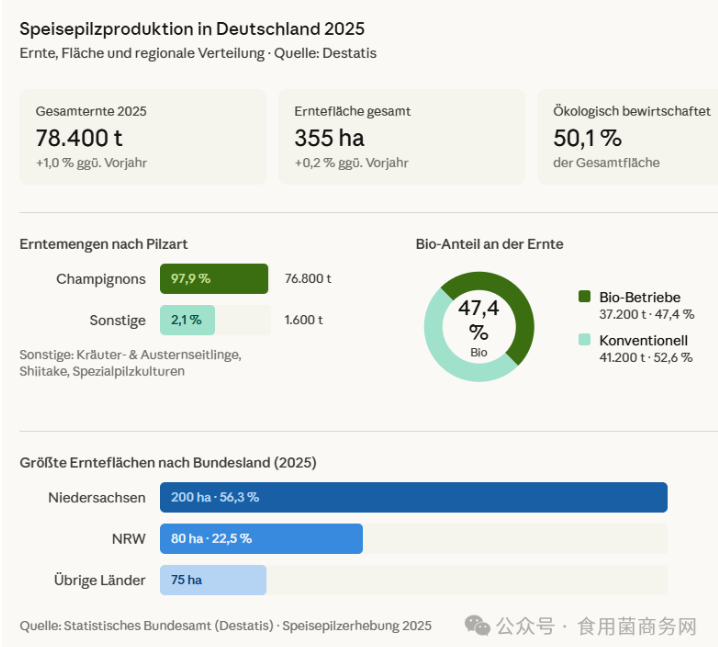
Task: Click the Bio-Anteil an der Ernte heading
Action: pyautogui.click(x=489, y=244)
